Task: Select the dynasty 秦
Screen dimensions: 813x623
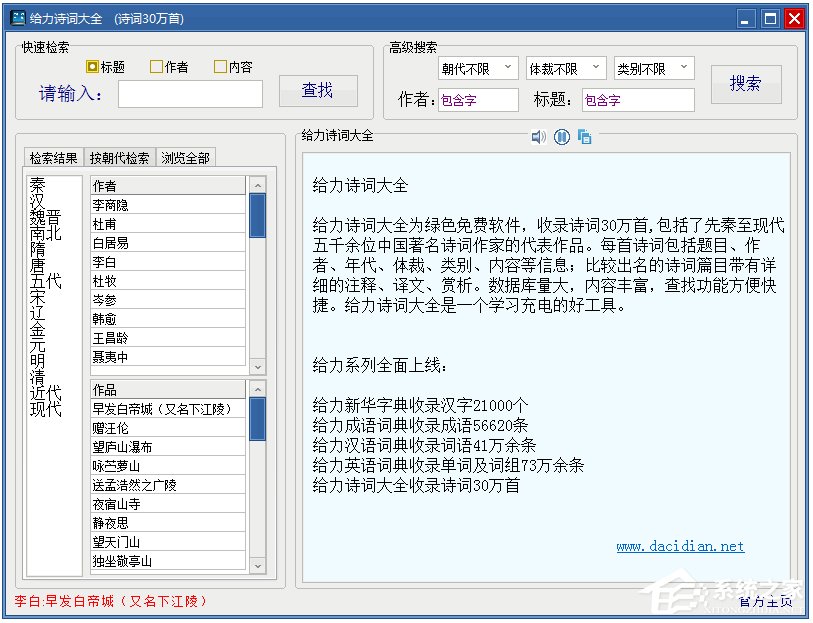Action: (38, 185)
